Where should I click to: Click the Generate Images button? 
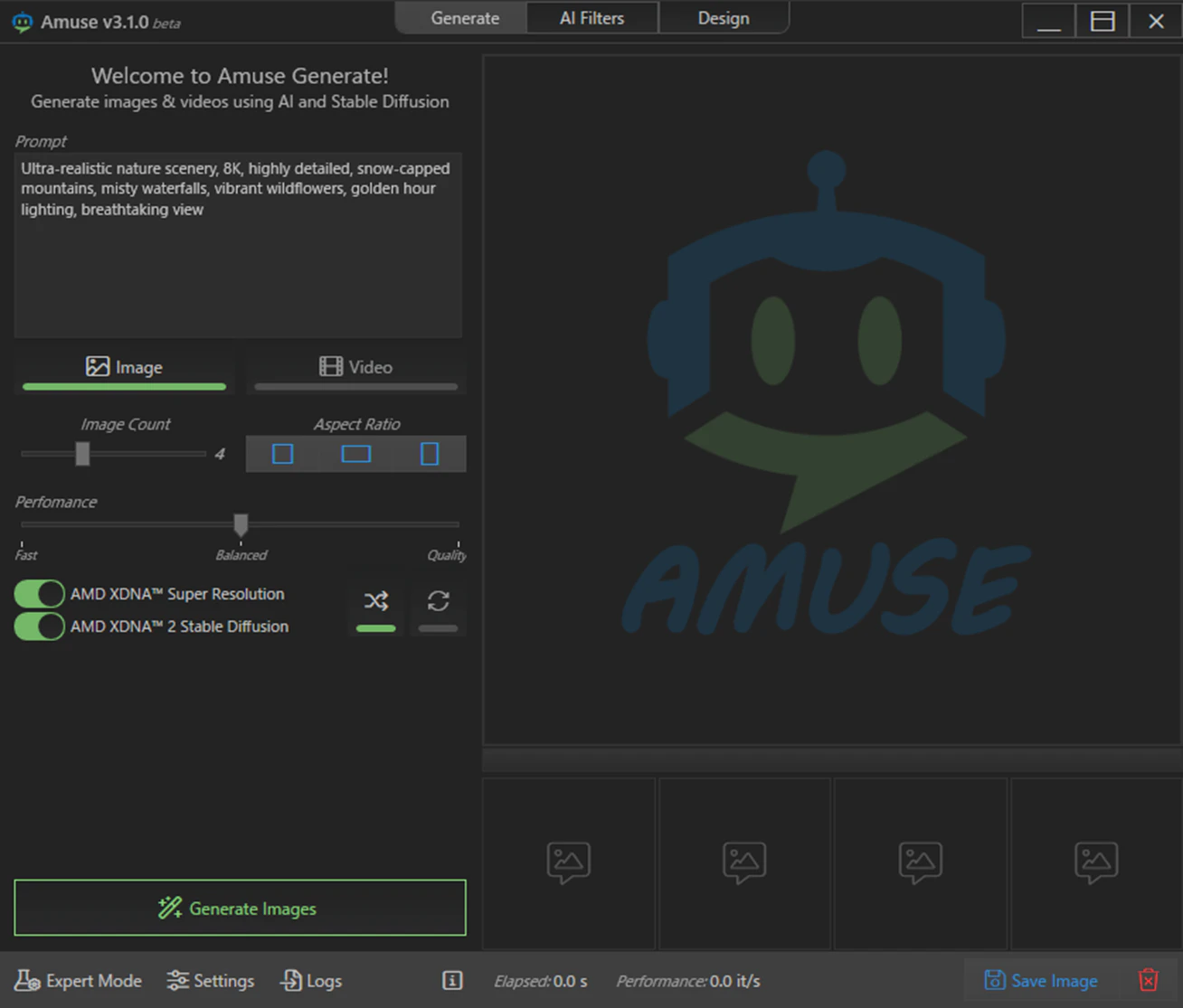[x=240, y=908]
